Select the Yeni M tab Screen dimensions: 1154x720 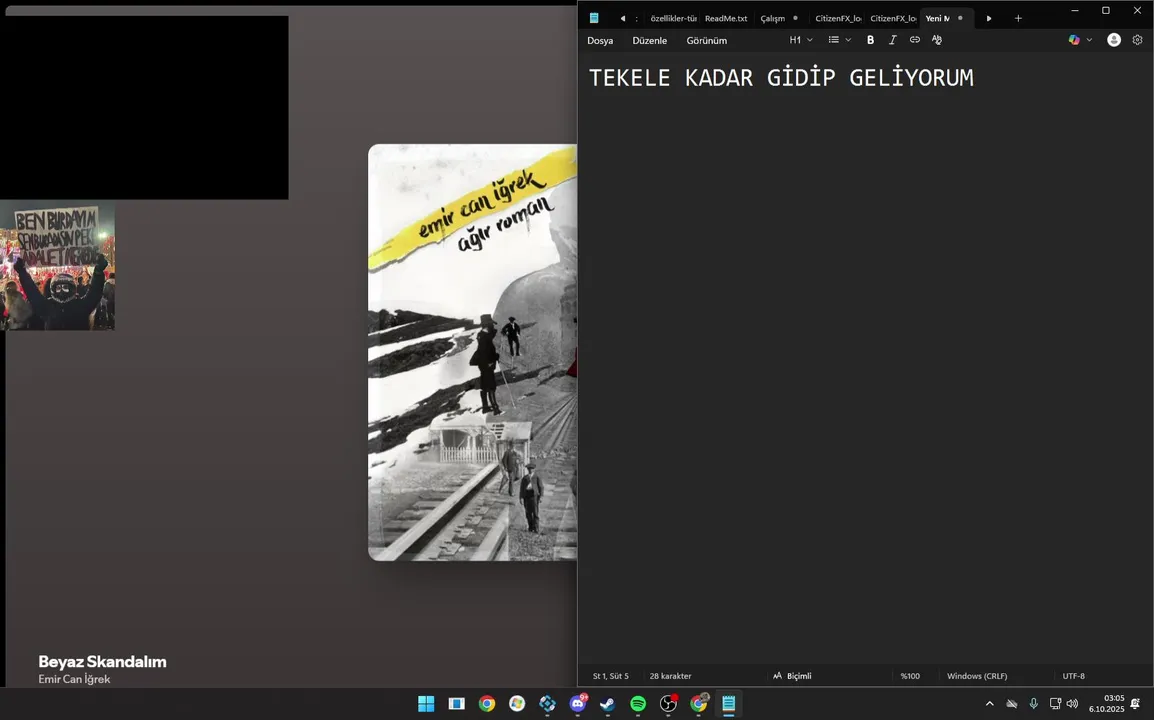(x=945, y=18)
